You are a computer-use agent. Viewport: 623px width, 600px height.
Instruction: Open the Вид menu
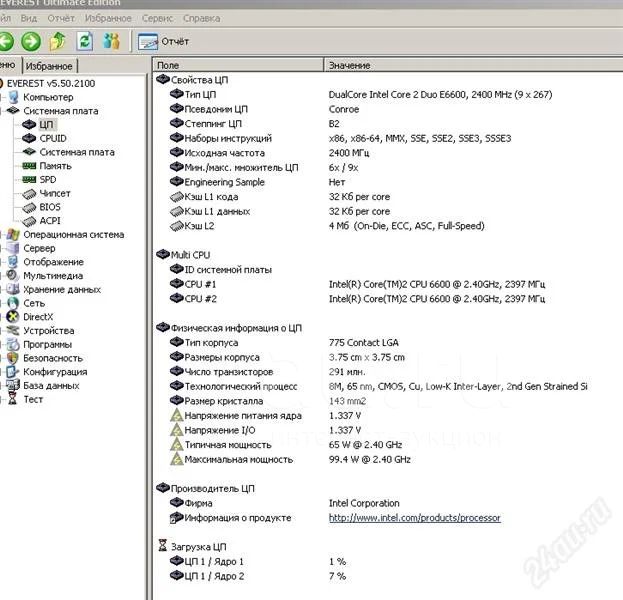coord(29,18)
